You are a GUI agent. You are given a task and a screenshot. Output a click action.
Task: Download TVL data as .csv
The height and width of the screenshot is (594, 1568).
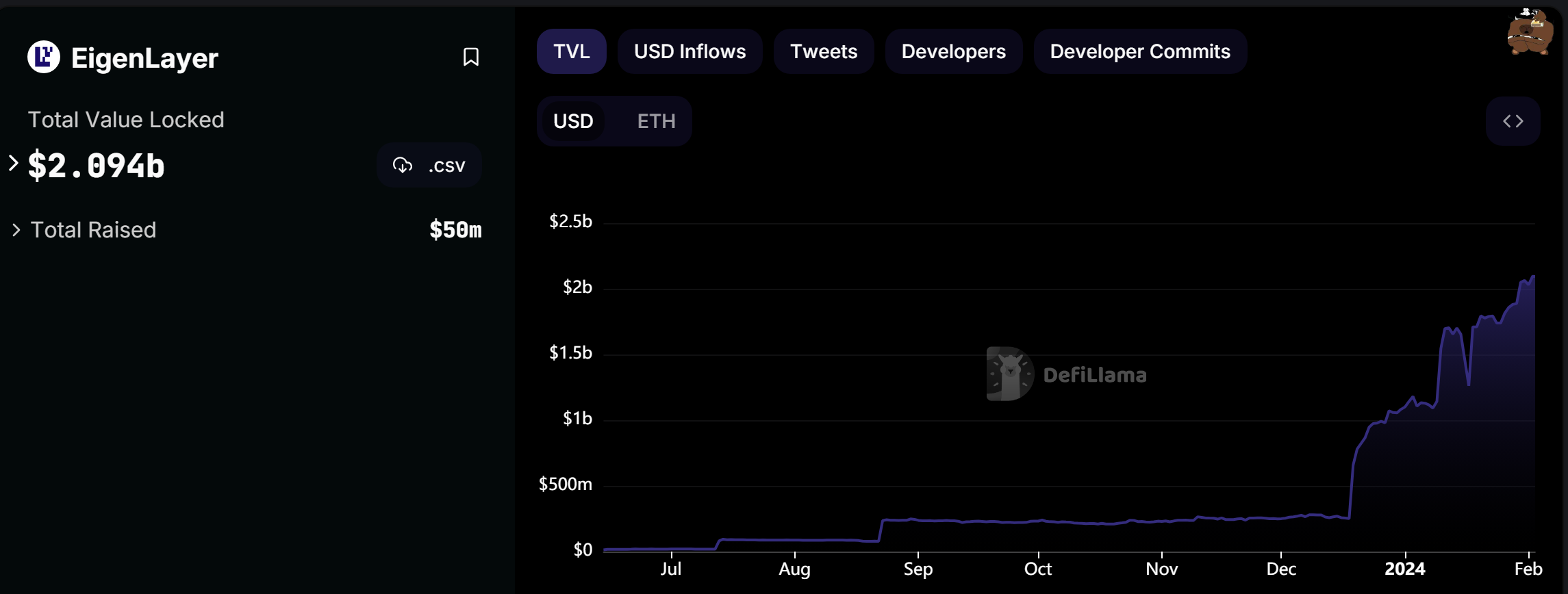[429, 165]
